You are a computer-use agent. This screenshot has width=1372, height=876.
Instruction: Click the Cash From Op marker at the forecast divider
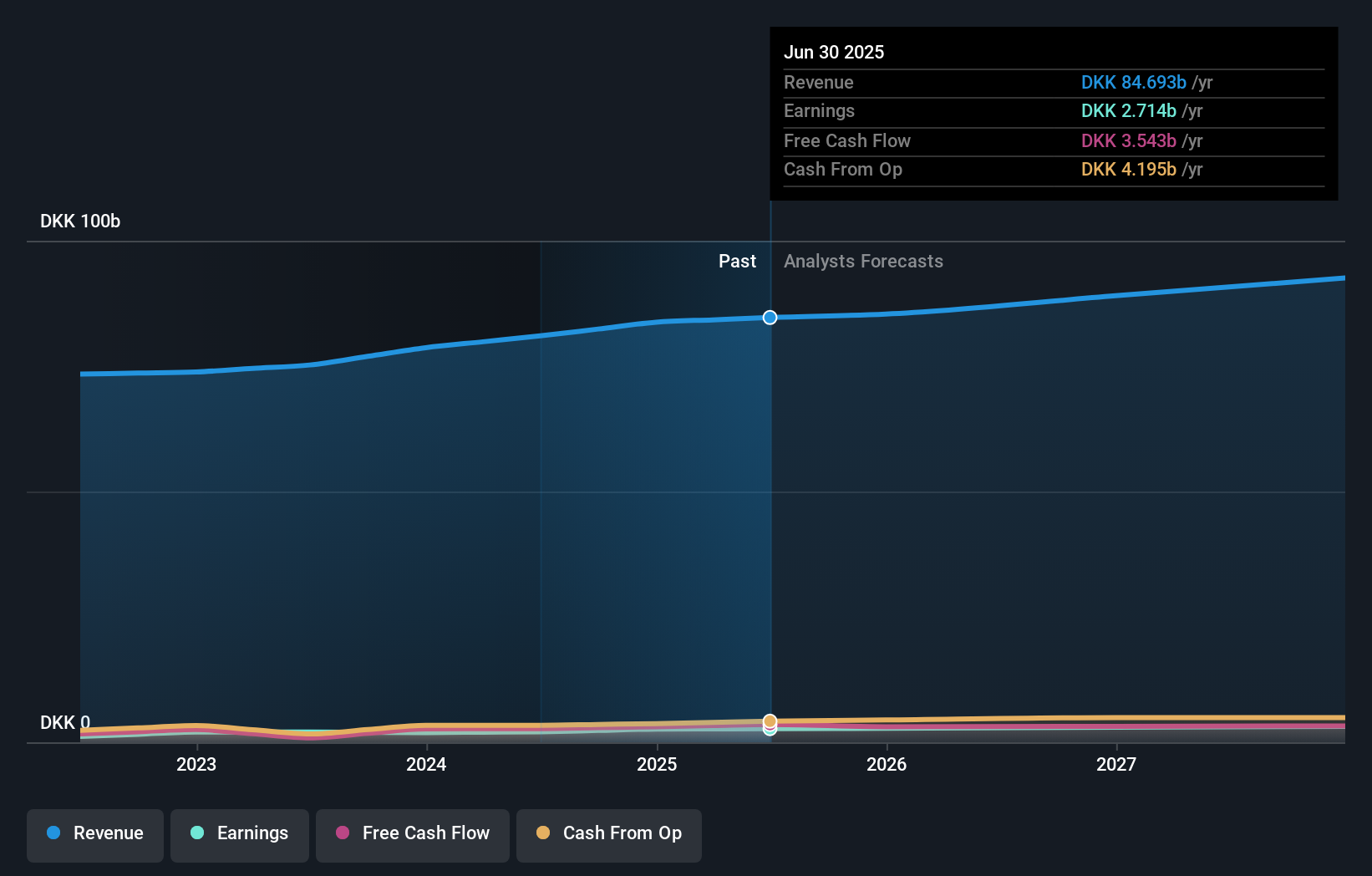click(x=769, y=720)
